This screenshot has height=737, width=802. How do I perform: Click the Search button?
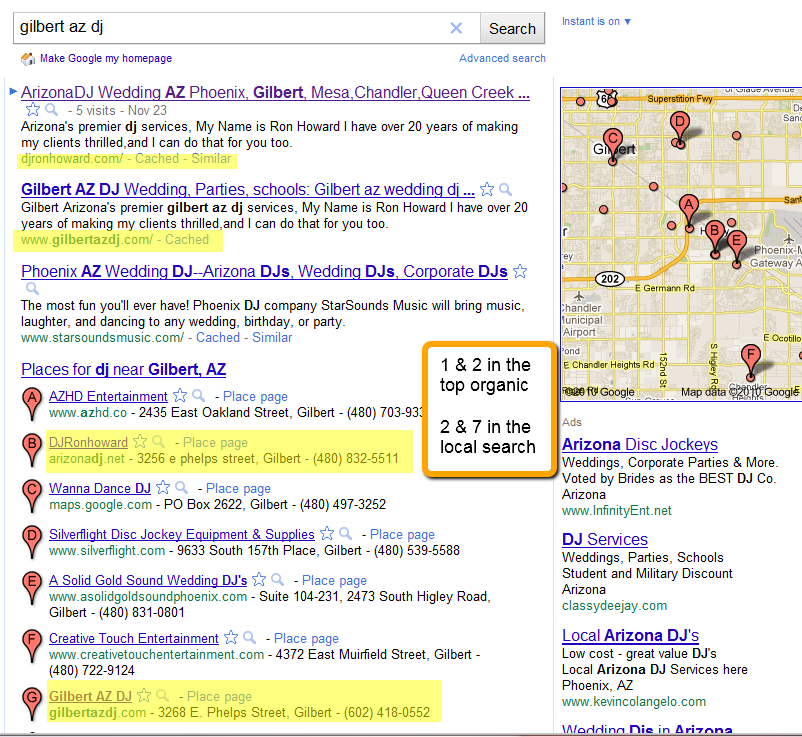tap(512, 29)
